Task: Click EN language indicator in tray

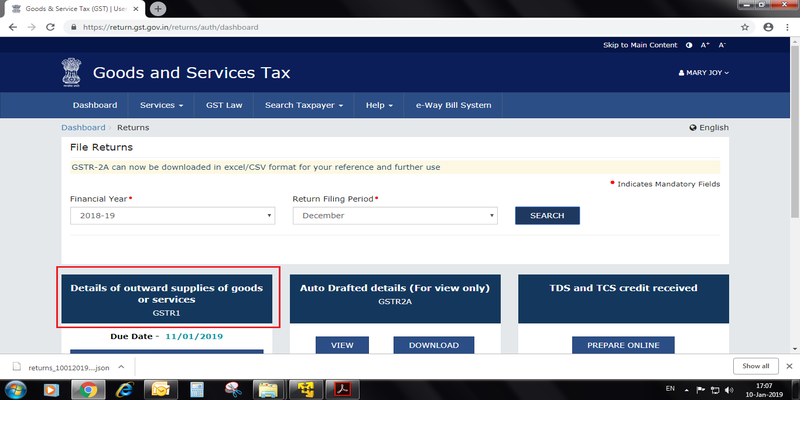Action: point(670,389)
